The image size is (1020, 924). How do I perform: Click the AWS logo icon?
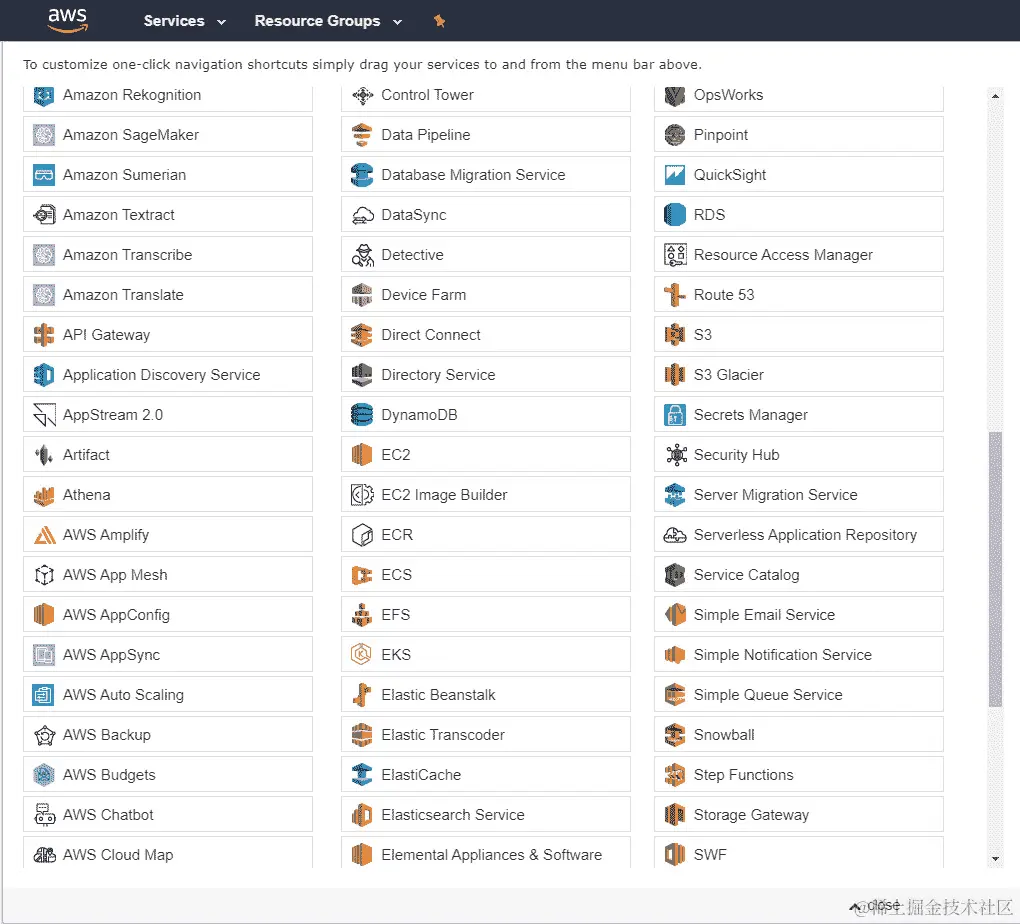click(68, 20)
